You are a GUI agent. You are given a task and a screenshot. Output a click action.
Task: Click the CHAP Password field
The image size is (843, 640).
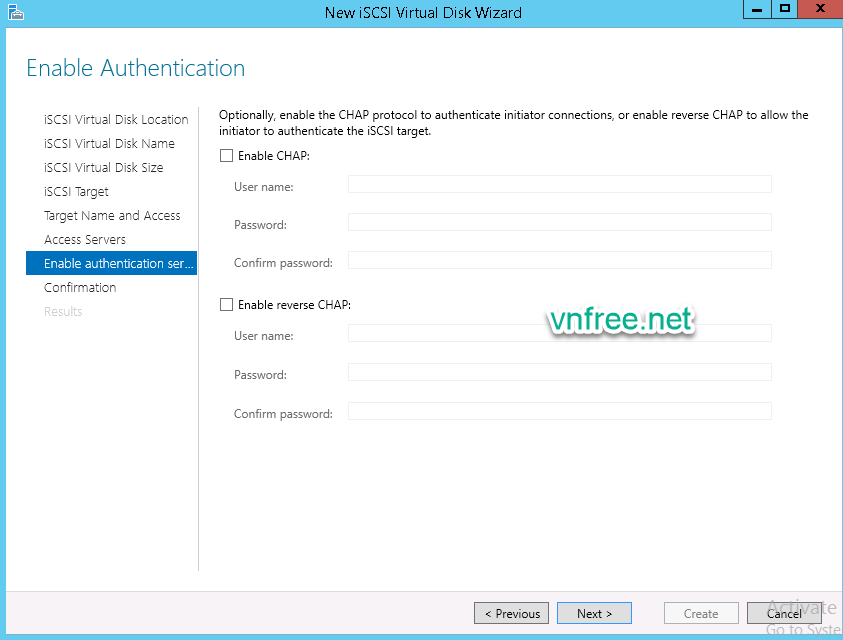point(559,222)
